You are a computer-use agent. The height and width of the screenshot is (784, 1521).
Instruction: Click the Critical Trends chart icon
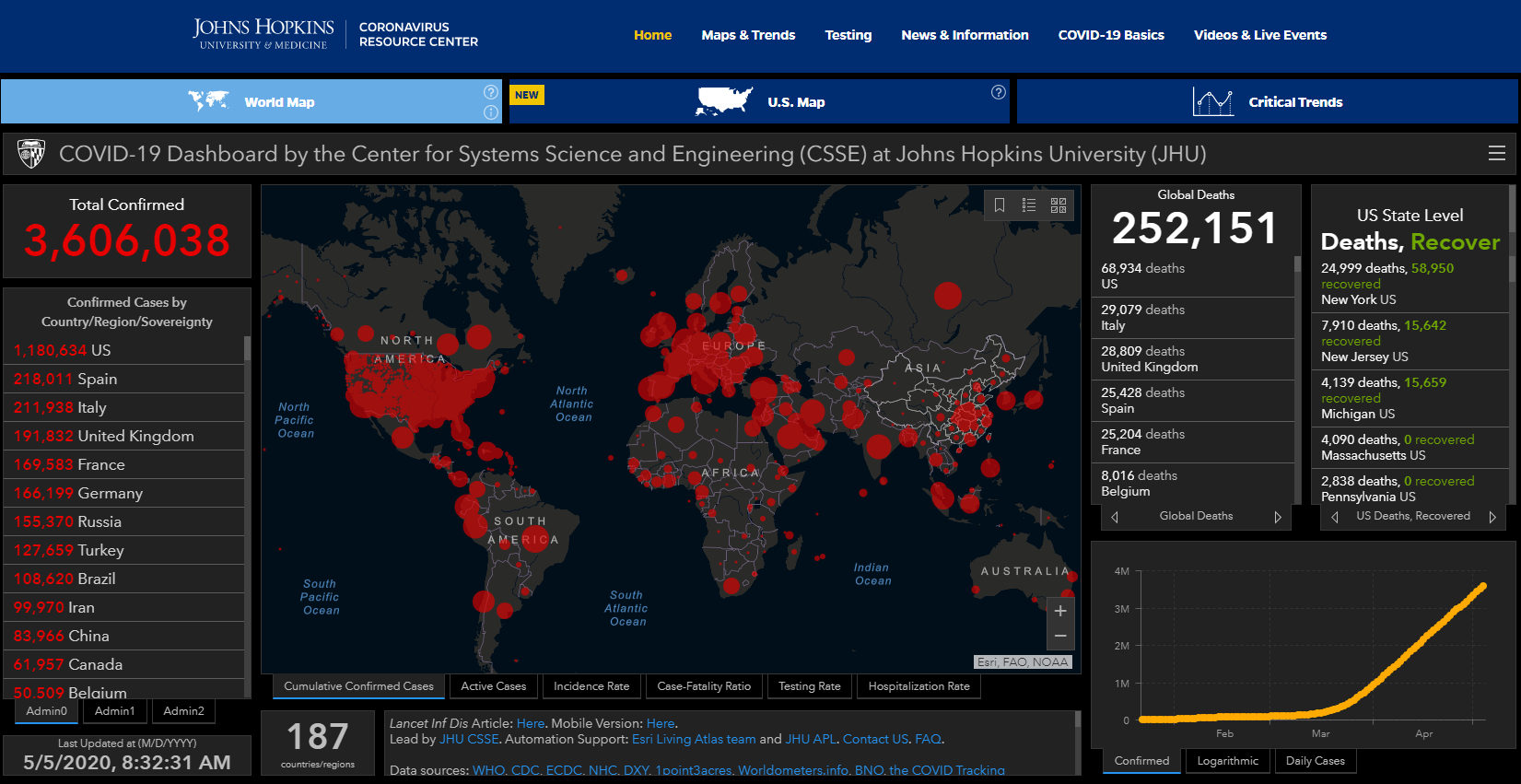tap(1212, 102)
